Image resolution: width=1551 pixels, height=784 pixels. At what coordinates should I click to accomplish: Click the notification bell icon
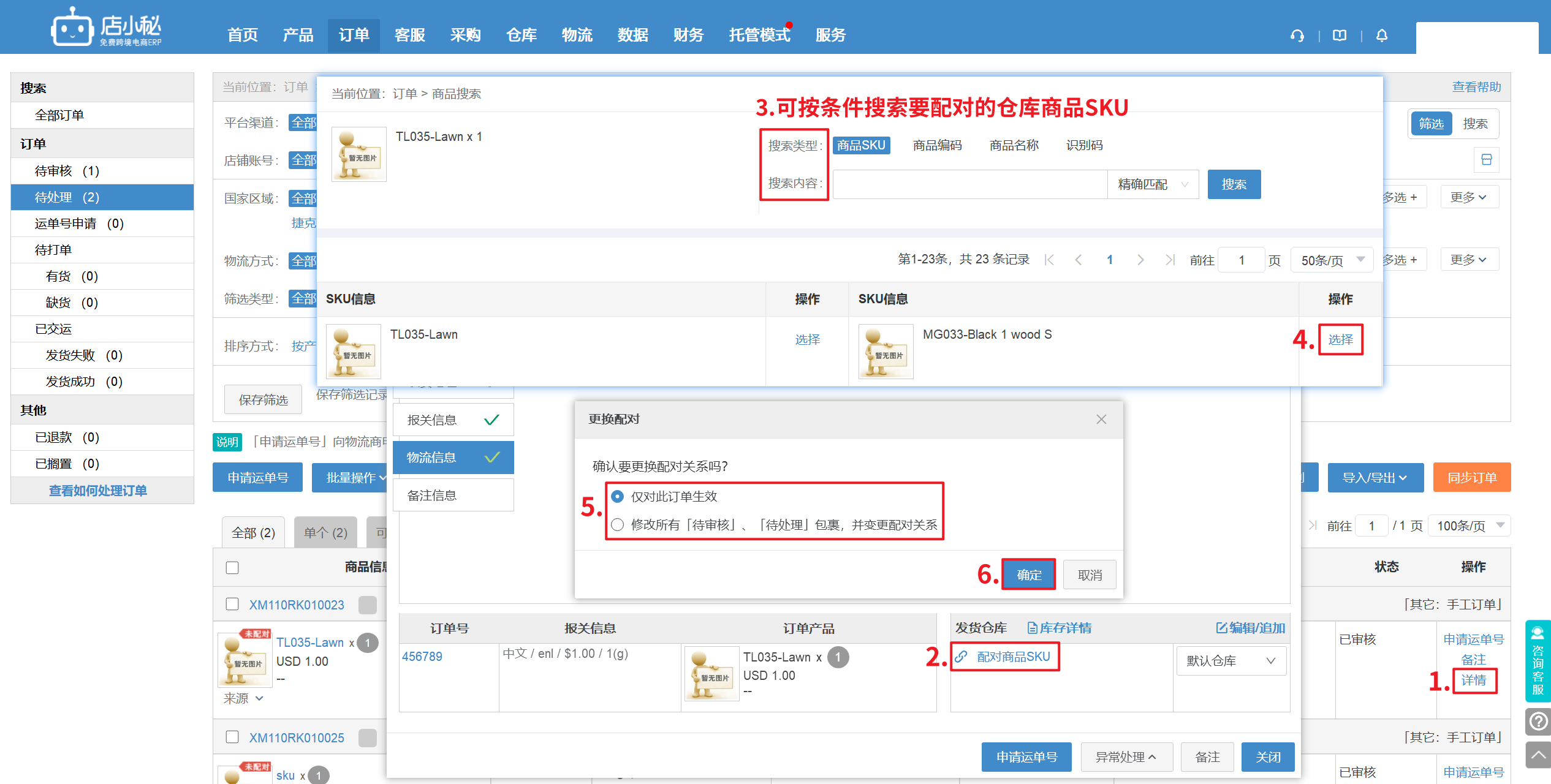point(1381,36)
